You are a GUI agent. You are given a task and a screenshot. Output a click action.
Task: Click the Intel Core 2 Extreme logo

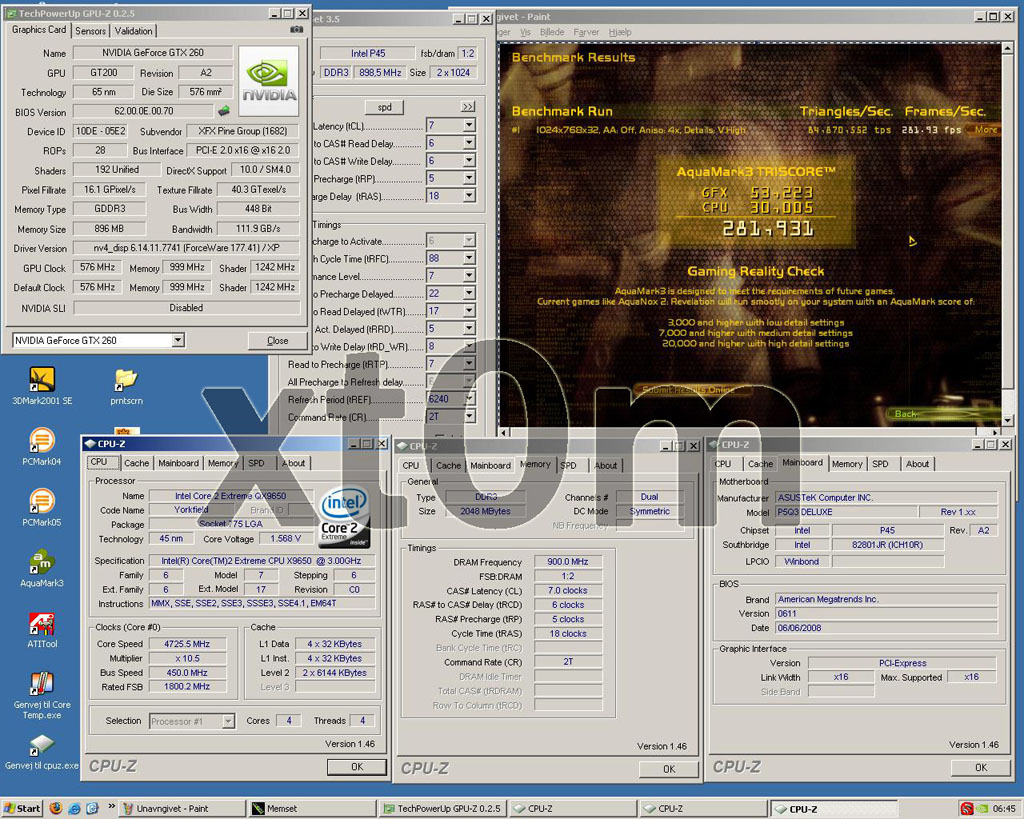[345, 517]
